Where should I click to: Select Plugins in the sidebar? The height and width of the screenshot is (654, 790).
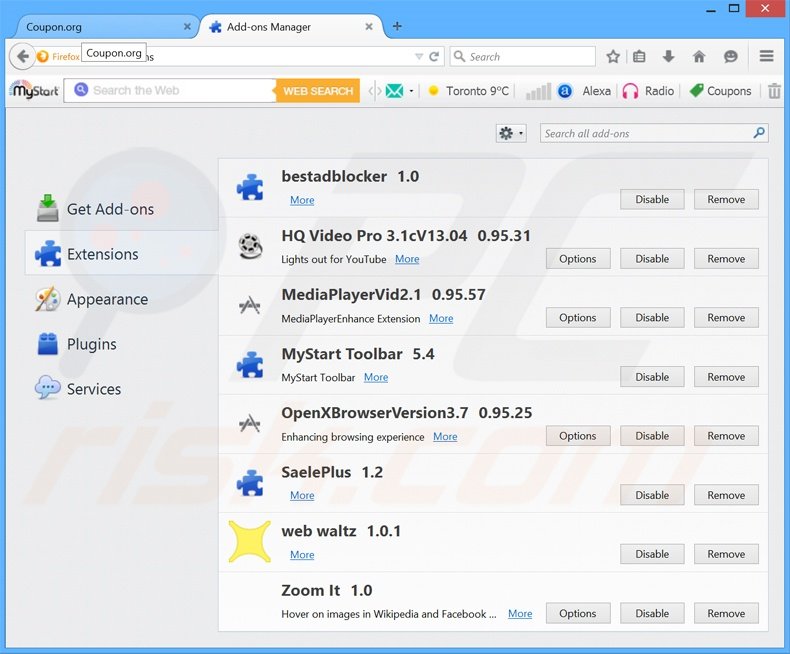[x=91, y=344]
